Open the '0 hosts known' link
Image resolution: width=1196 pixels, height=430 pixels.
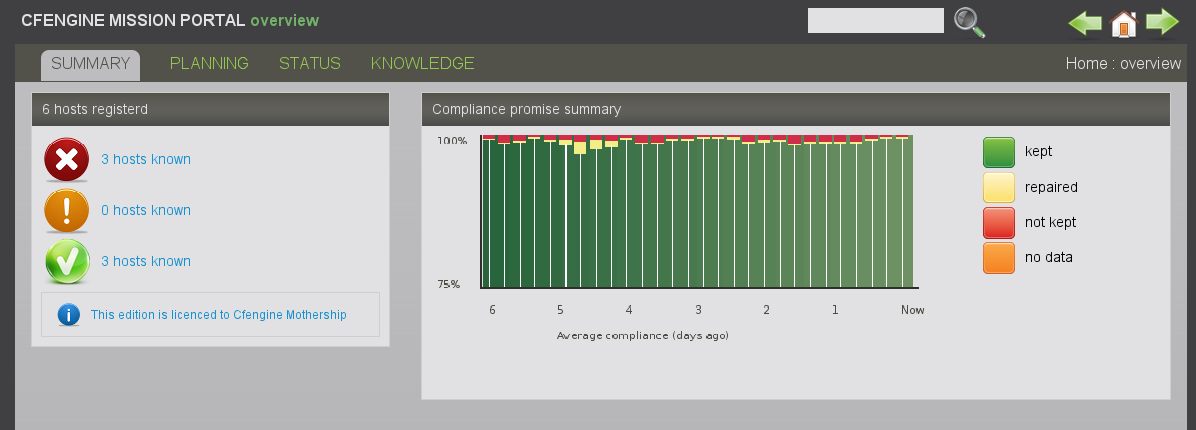(146, 210)
